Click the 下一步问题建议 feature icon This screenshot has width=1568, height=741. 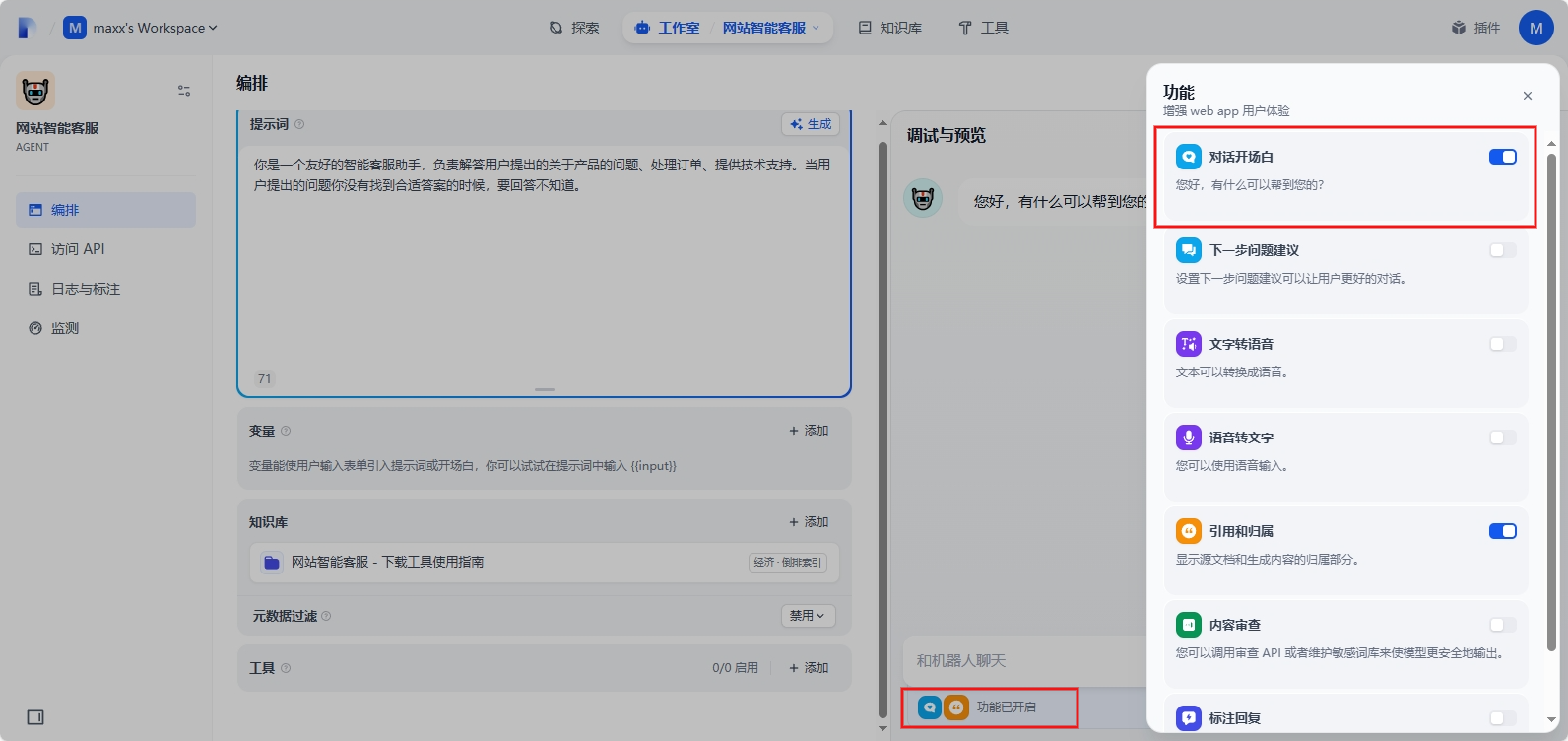(1189, 250)
